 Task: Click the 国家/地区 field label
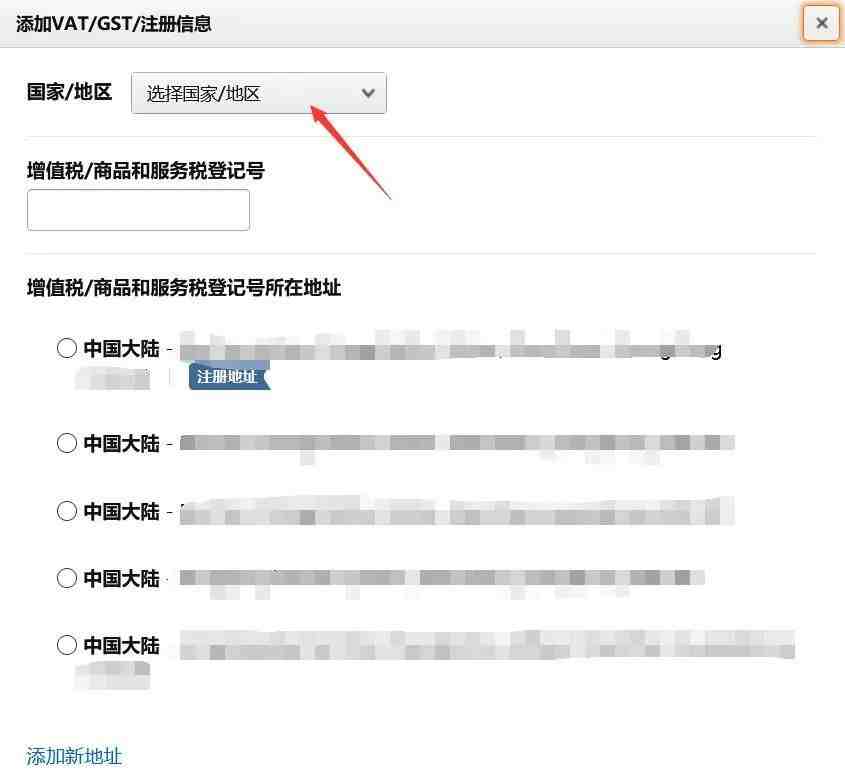70,92
